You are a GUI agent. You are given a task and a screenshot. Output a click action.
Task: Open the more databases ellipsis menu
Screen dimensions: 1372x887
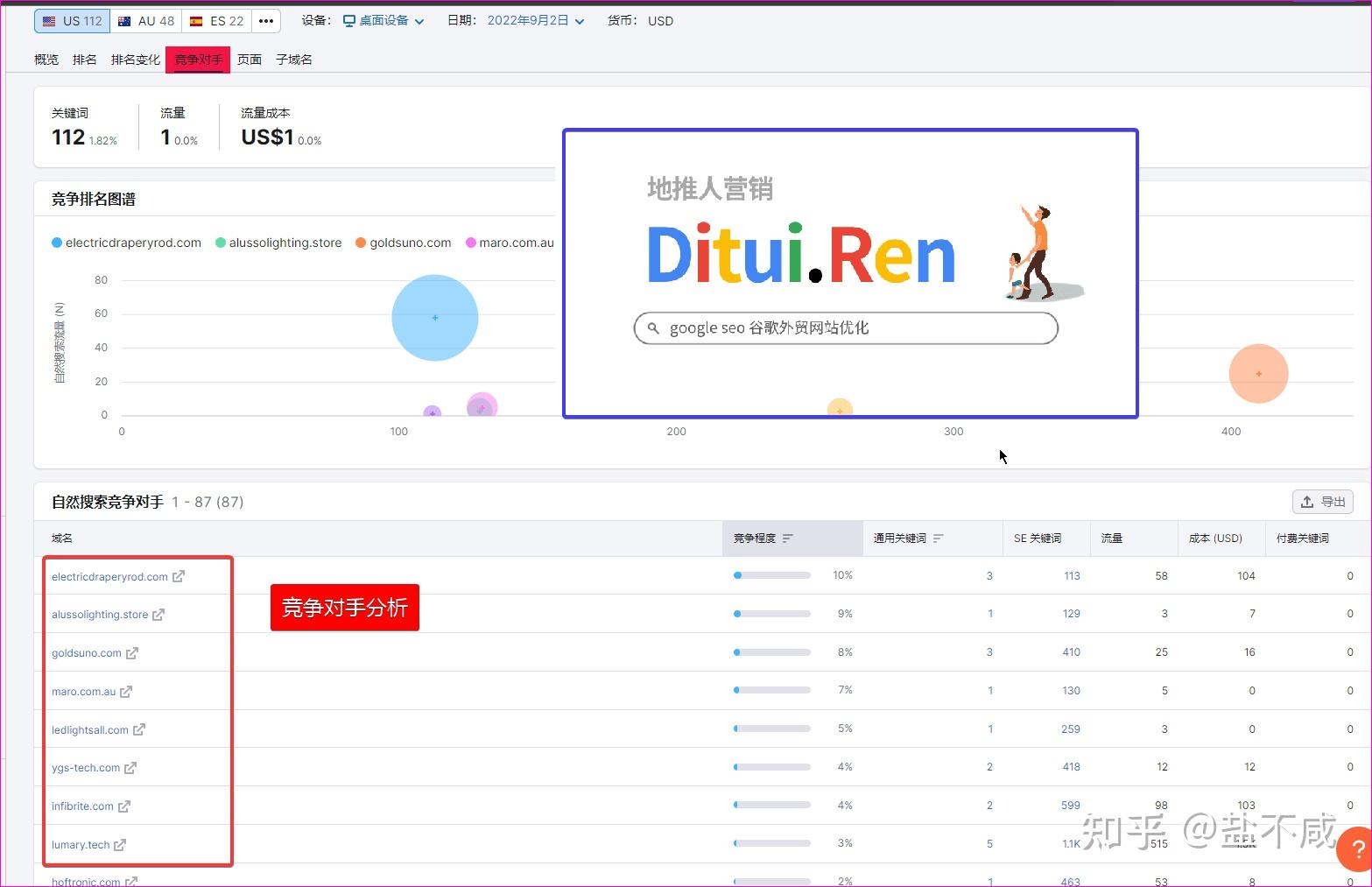tap(266, 21)
